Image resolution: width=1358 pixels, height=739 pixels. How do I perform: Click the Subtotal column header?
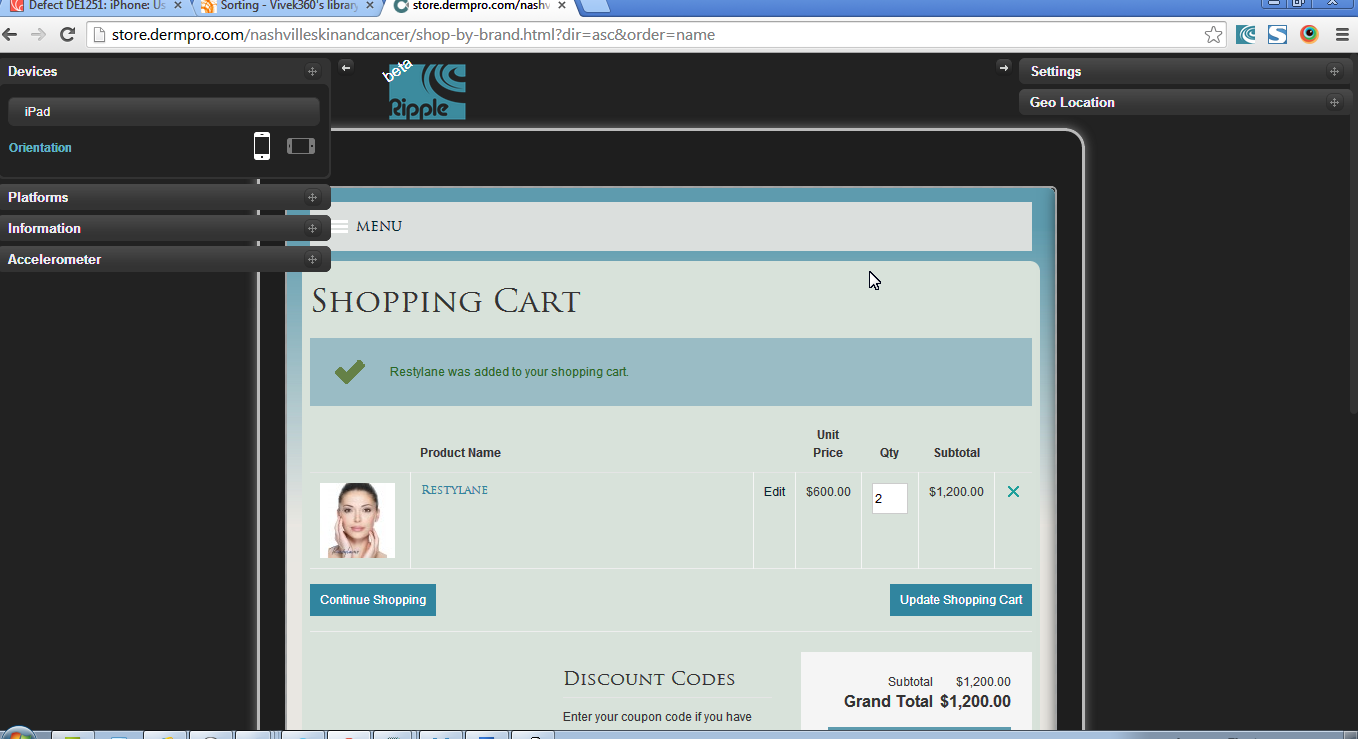(957, 453)
